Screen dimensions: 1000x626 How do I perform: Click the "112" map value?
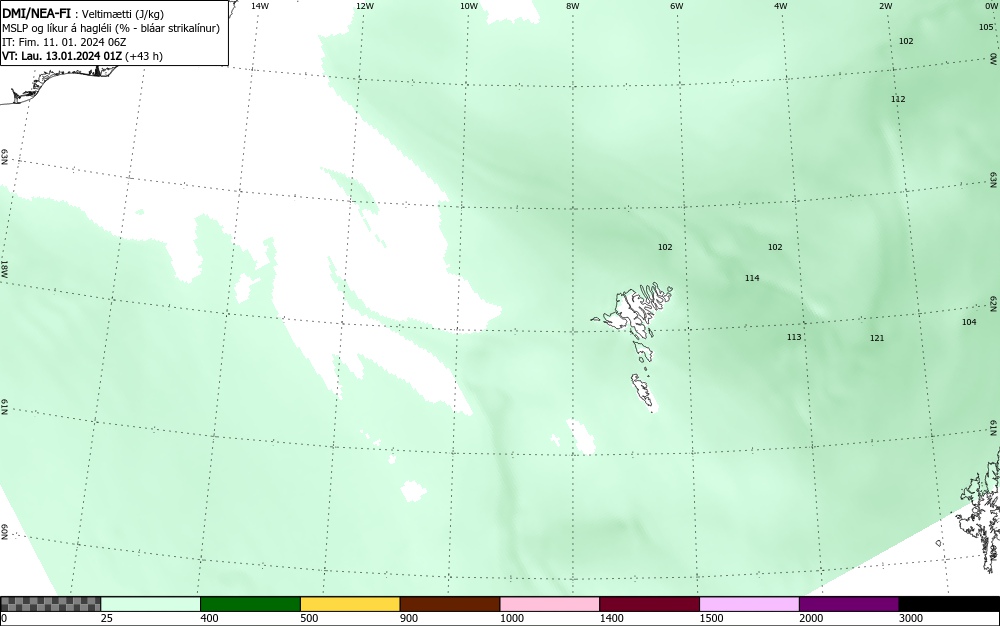[x=898, y=99]
